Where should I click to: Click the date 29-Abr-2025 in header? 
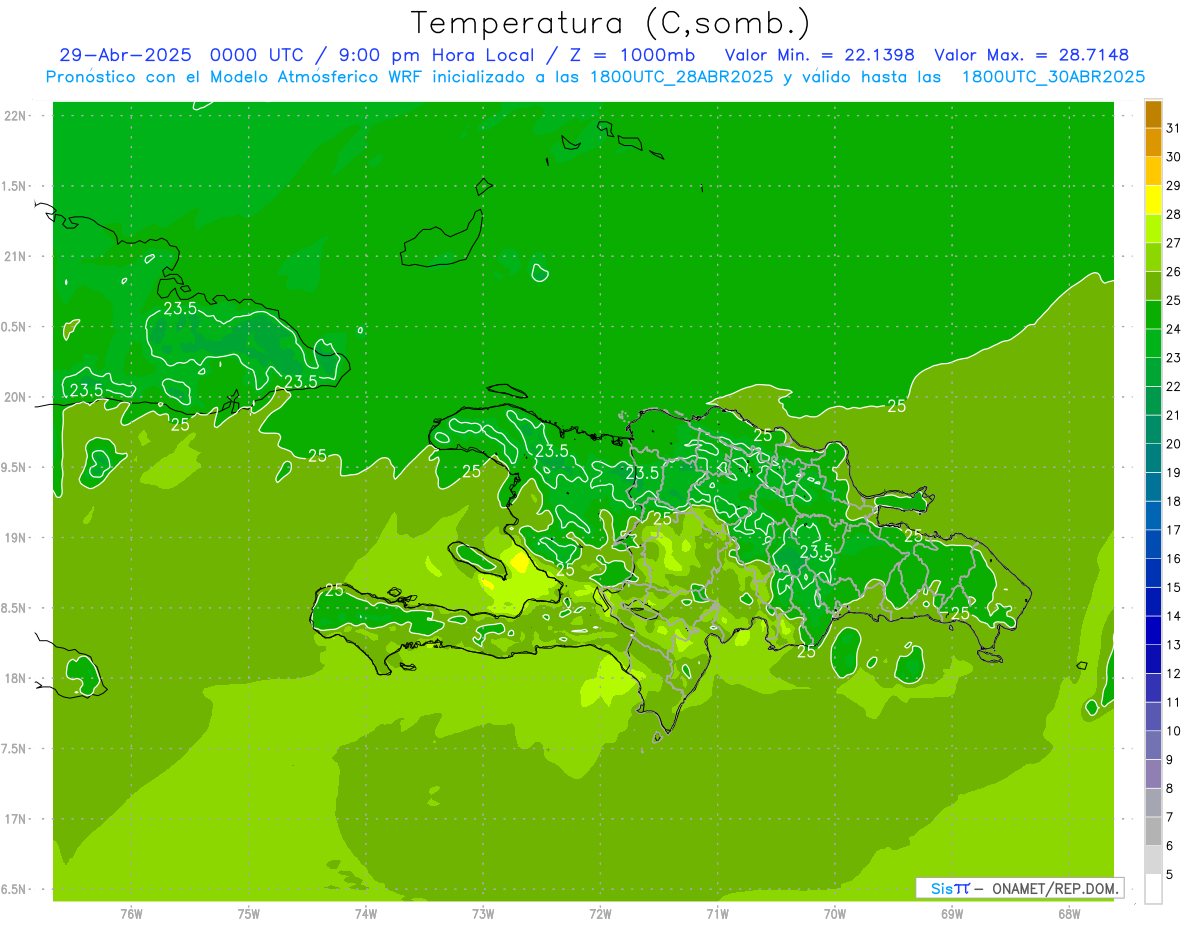click(x=126, y=55)
